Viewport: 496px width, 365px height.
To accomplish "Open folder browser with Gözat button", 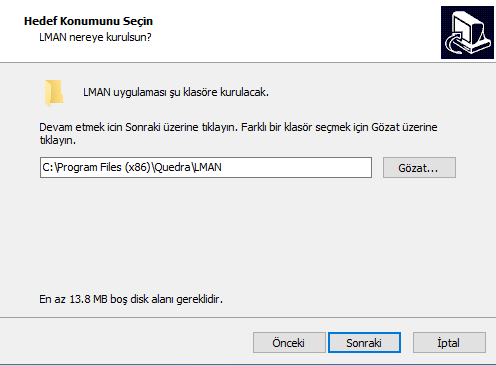I will click(x=419, y=168).
